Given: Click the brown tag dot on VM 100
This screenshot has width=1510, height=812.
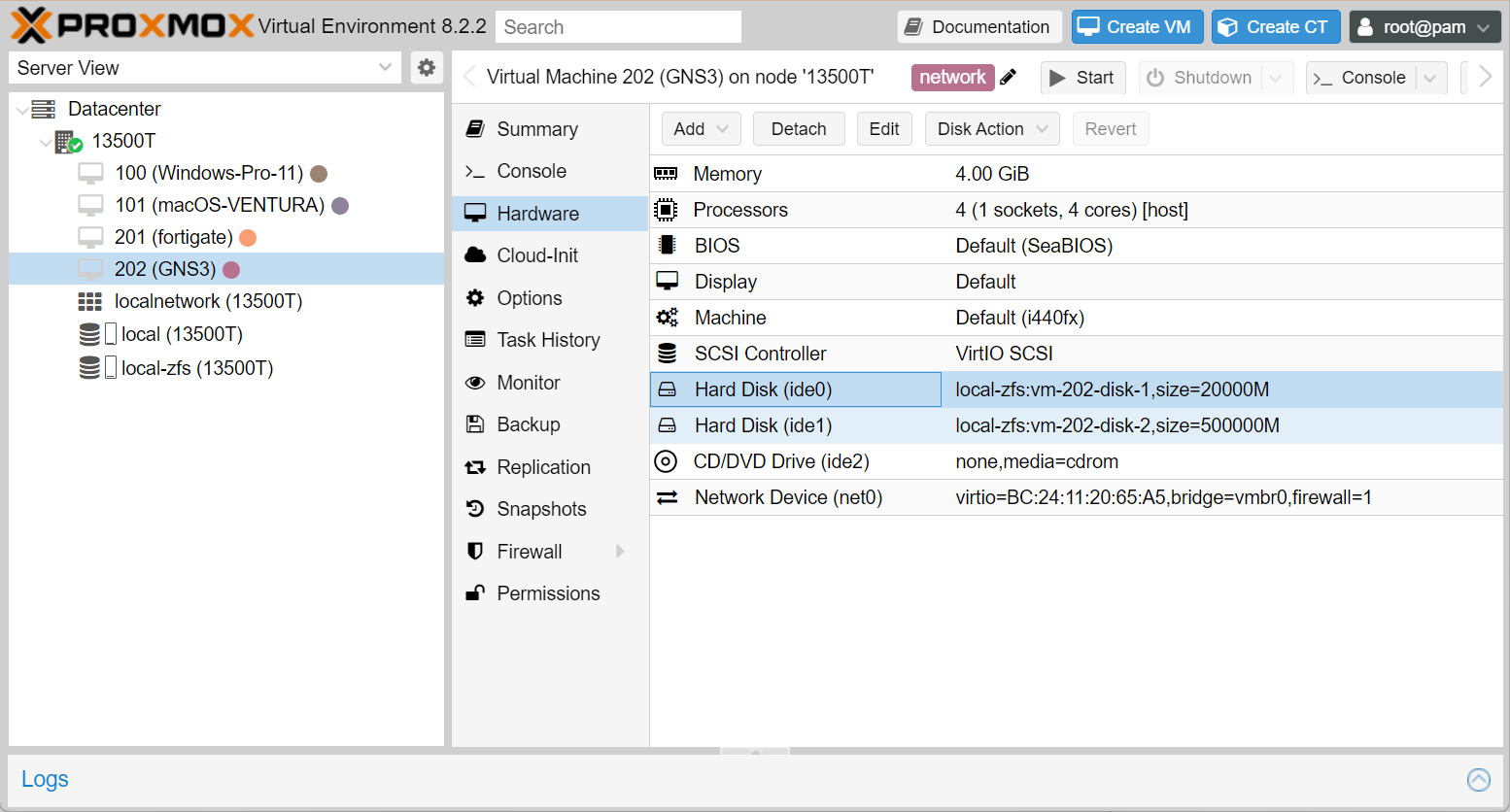Looking at the screenshot, I should [x=319, y=174].
